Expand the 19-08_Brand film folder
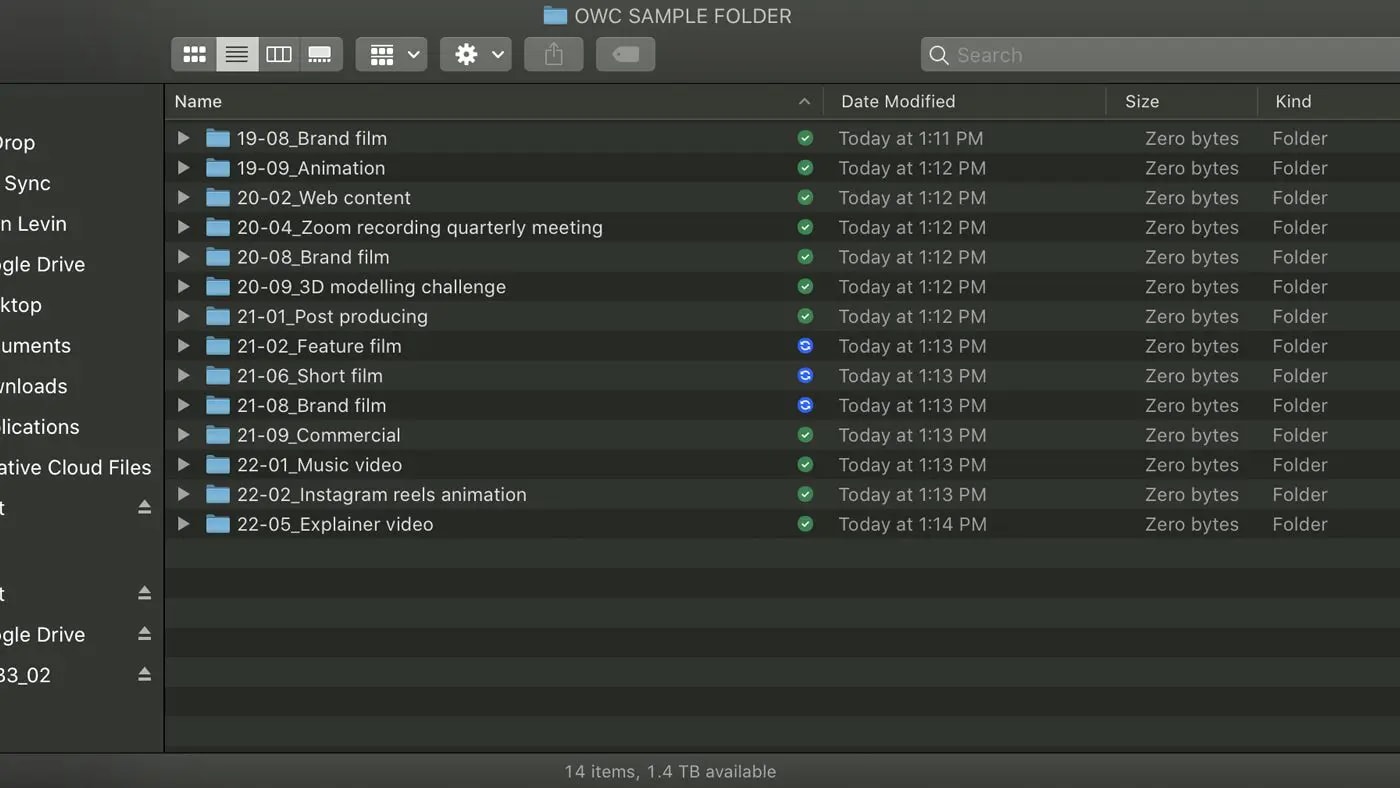The image size is (1400, 788). 184,138
